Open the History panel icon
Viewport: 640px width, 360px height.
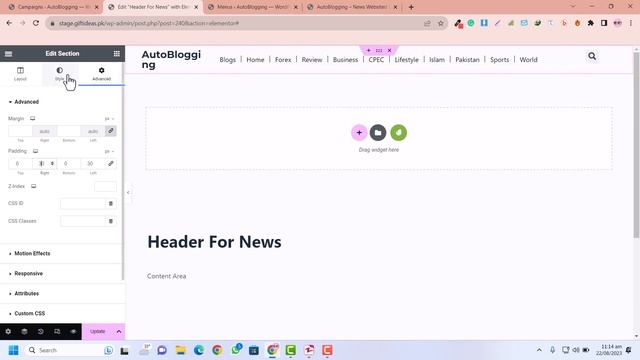click(x=41, y=331)
